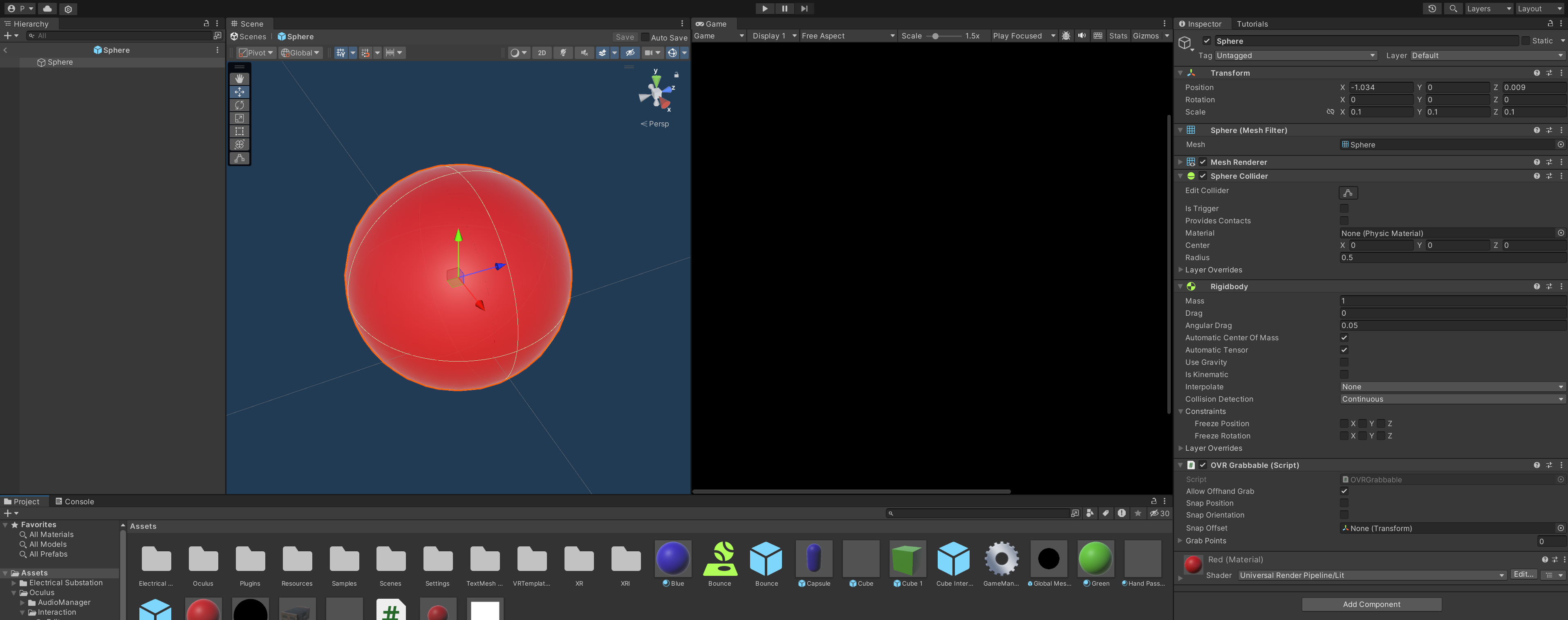Click the Edit Collider icon button

[1348, 193]
